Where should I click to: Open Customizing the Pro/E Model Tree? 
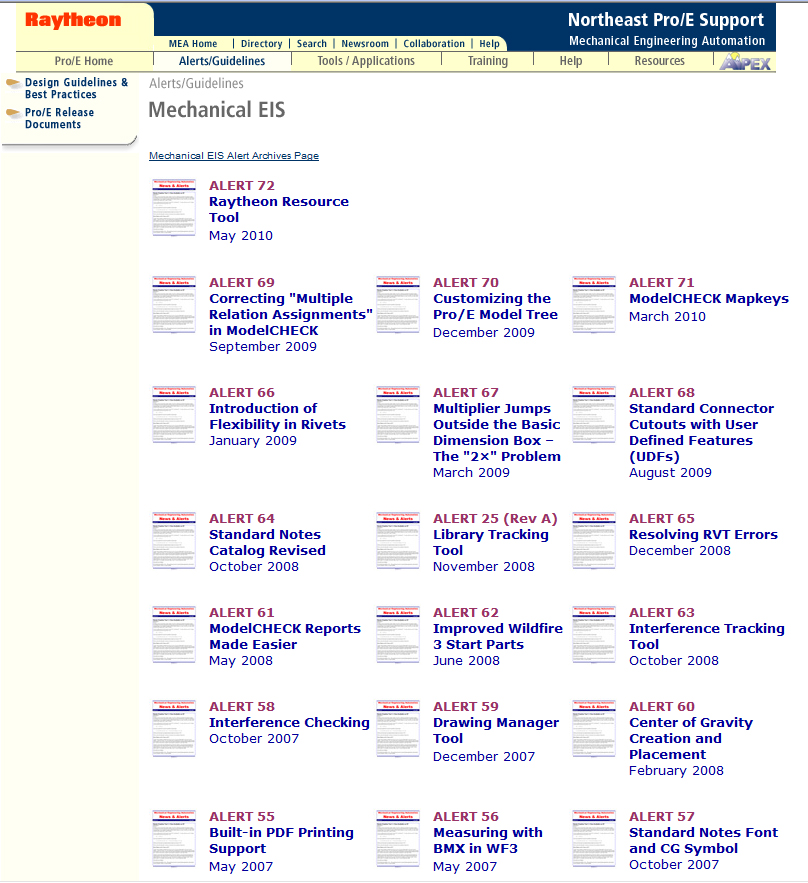click(495, 306)
